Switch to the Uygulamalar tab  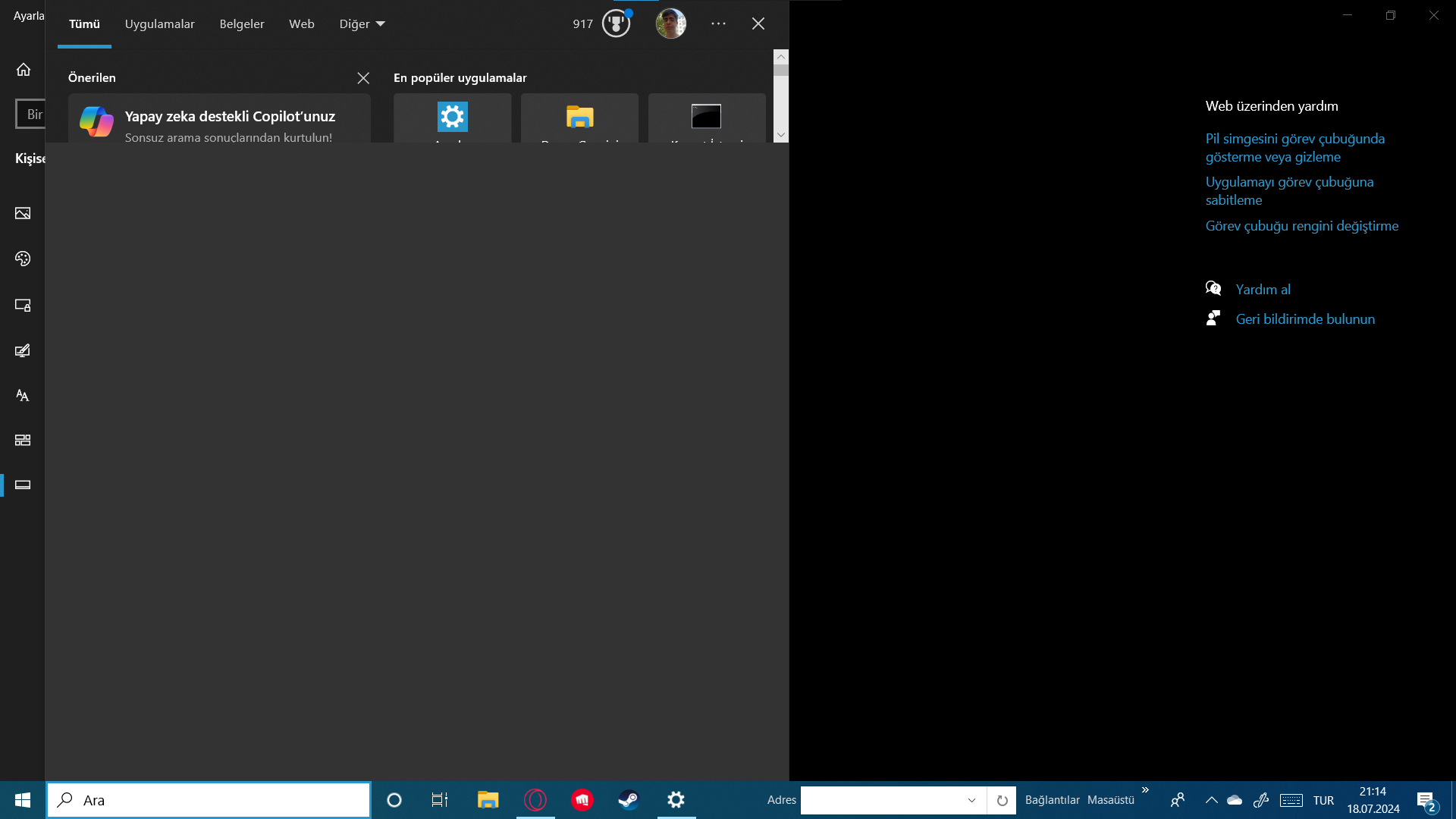(x=159, y=24)
